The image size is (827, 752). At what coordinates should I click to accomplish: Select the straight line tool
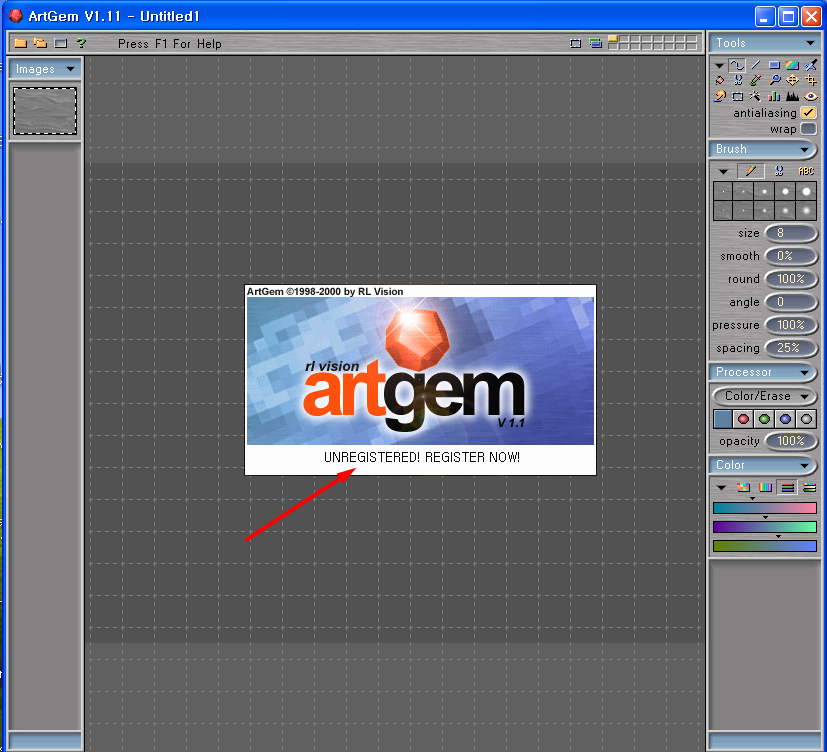pos(756,65)
